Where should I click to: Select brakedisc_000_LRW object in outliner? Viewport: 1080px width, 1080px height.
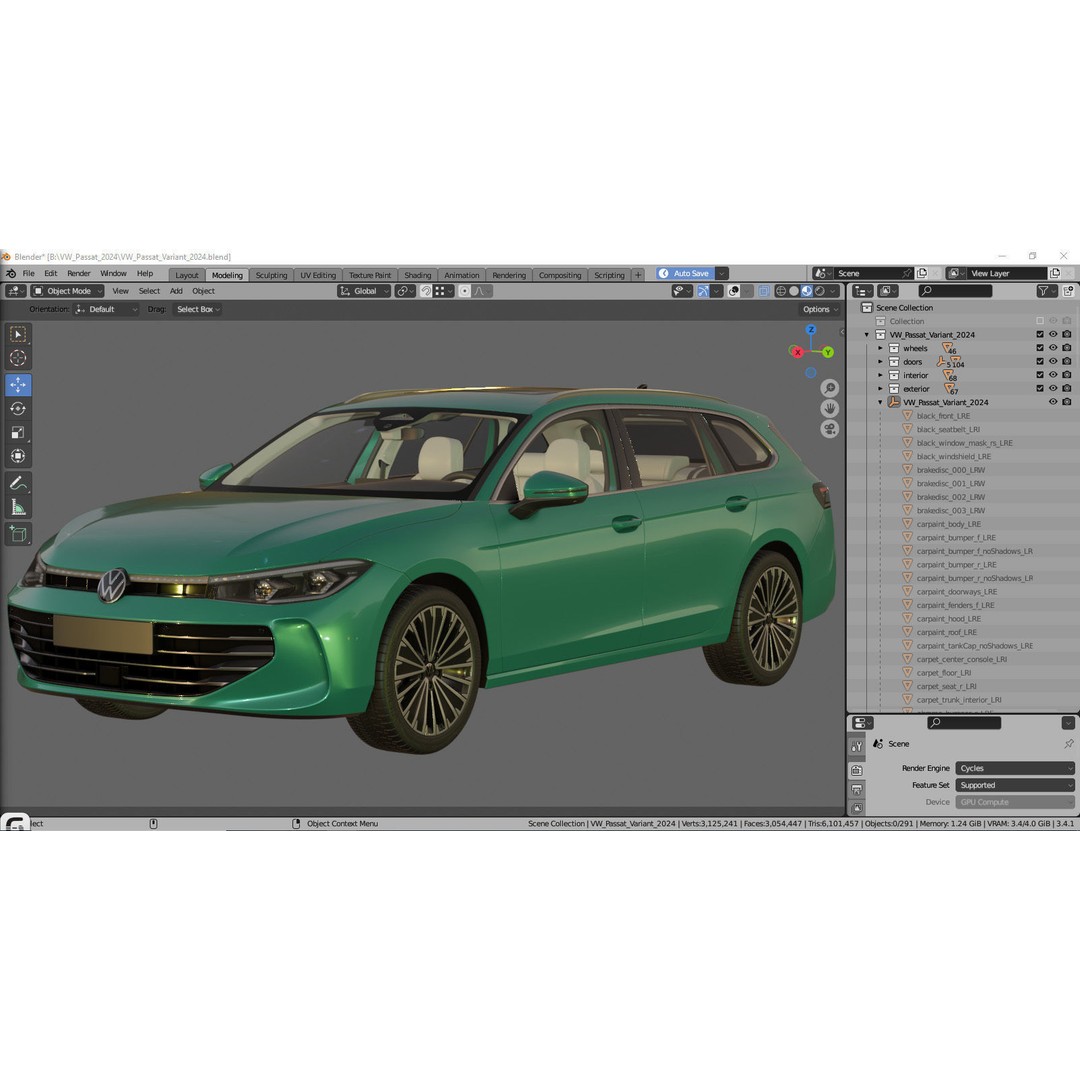(x=951, y=470)
